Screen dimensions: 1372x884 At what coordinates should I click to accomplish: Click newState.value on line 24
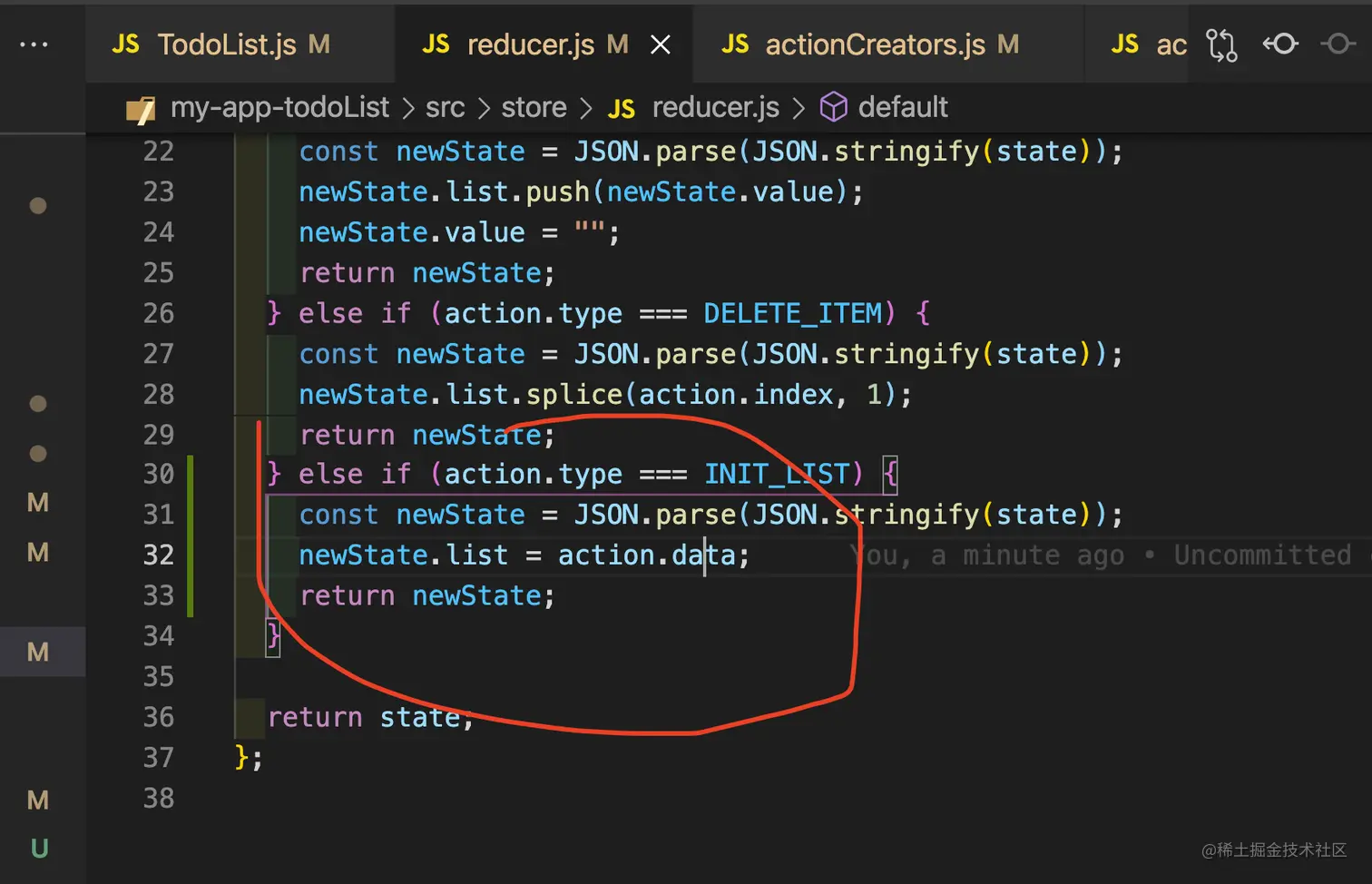pyautogui.click(x=412, y=232)
